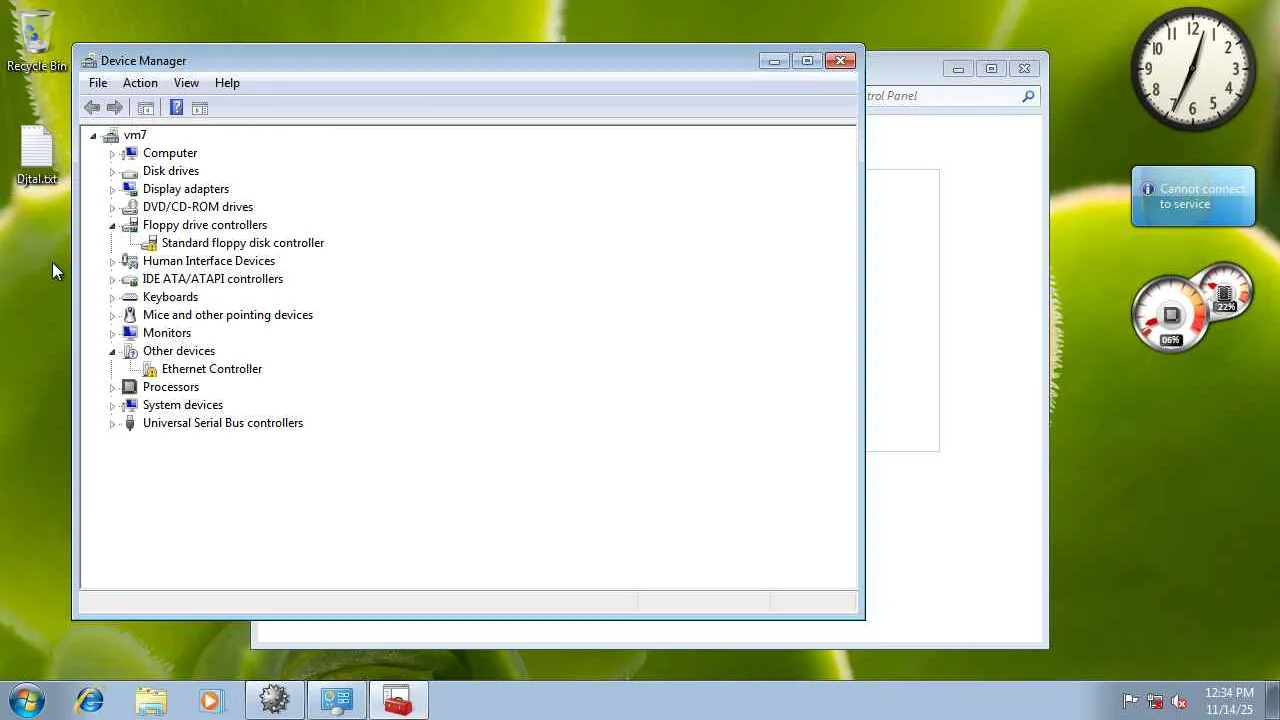Image resolution: width=1280 pixels, height=720 pixels.
Task: Open the Action menu
Action: pyautogui.click(x=140, y=83)
